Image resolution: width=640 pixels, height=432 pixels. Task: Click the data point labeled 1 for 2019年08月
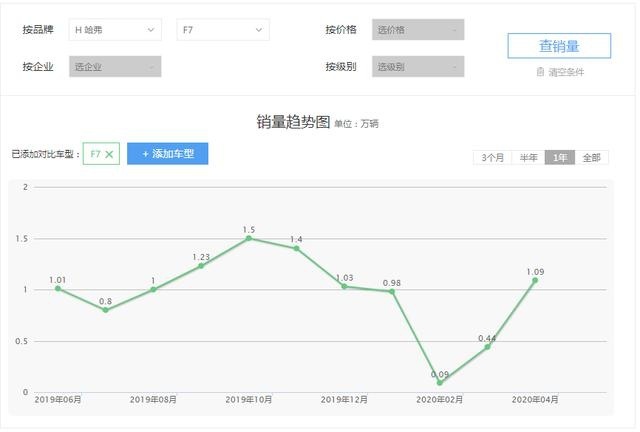tap(153, 289)
